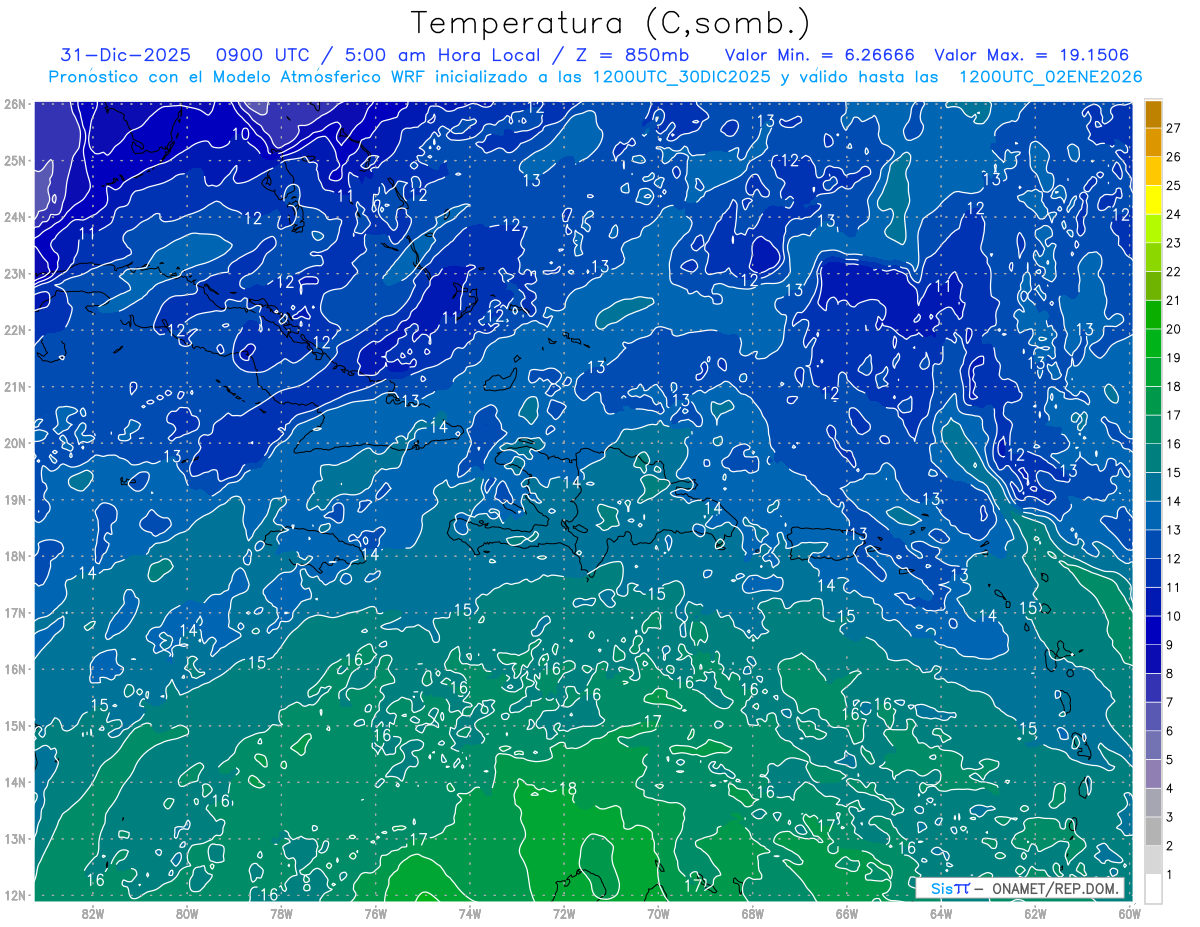Click the '60W' longitude axis label
The height and width of the screenshot is (927, 1200).
click(1129, 912)
